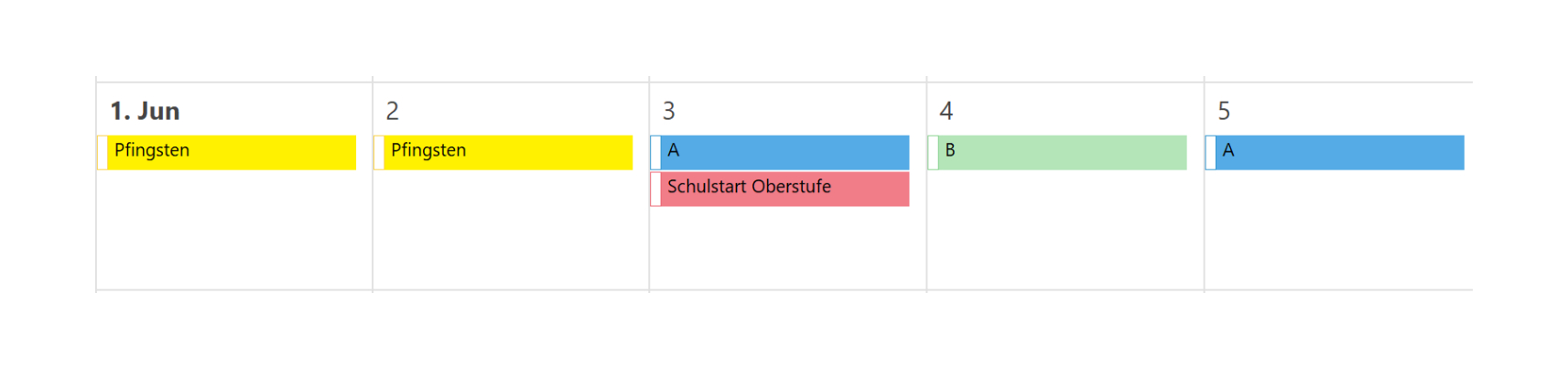Select the day 5 date number
The width and height of the screenshot is (1568, 370).
(x=1224, y=112)
